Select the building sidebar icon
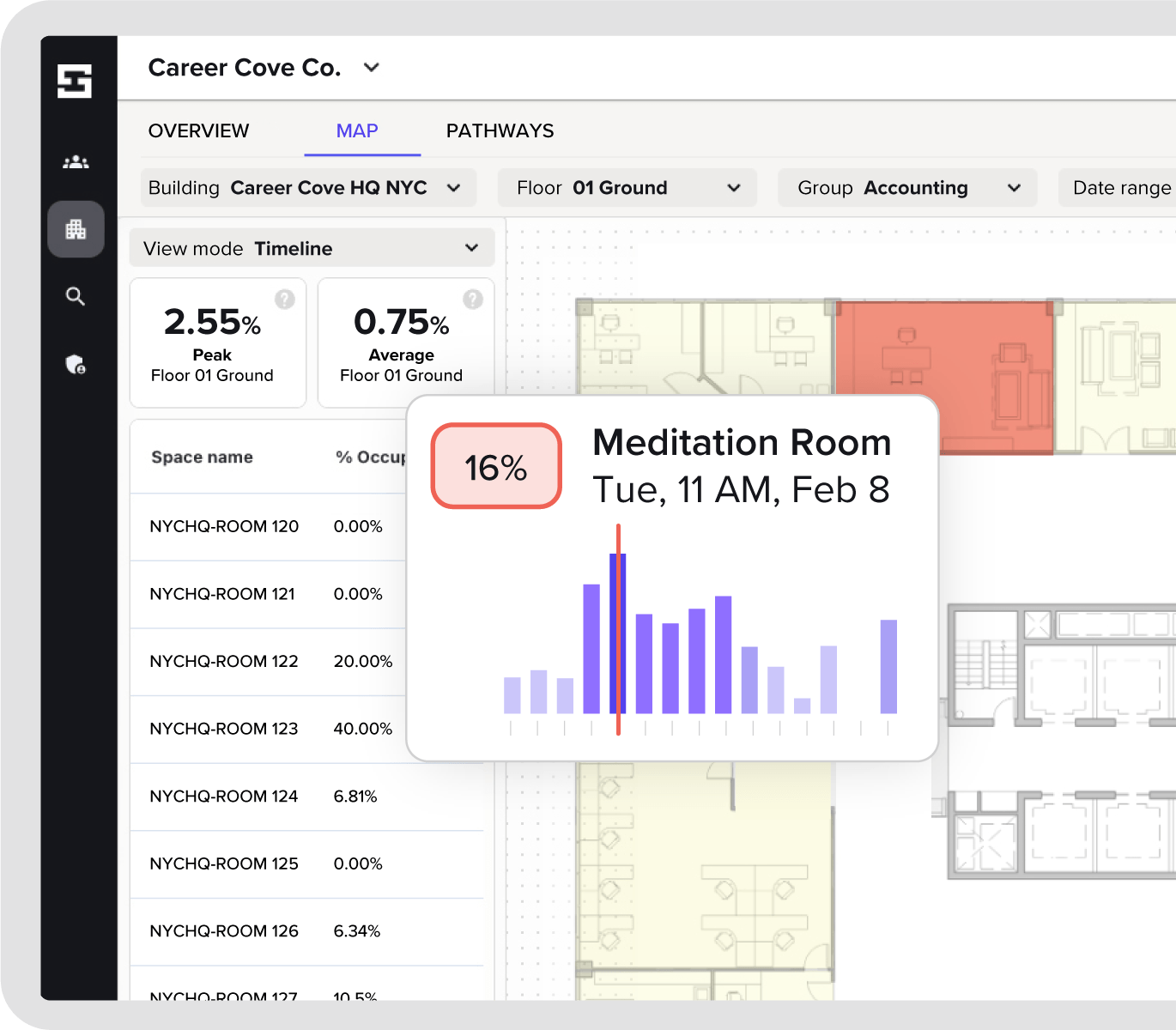The image size is (1176, 1030). click(76, 229)
